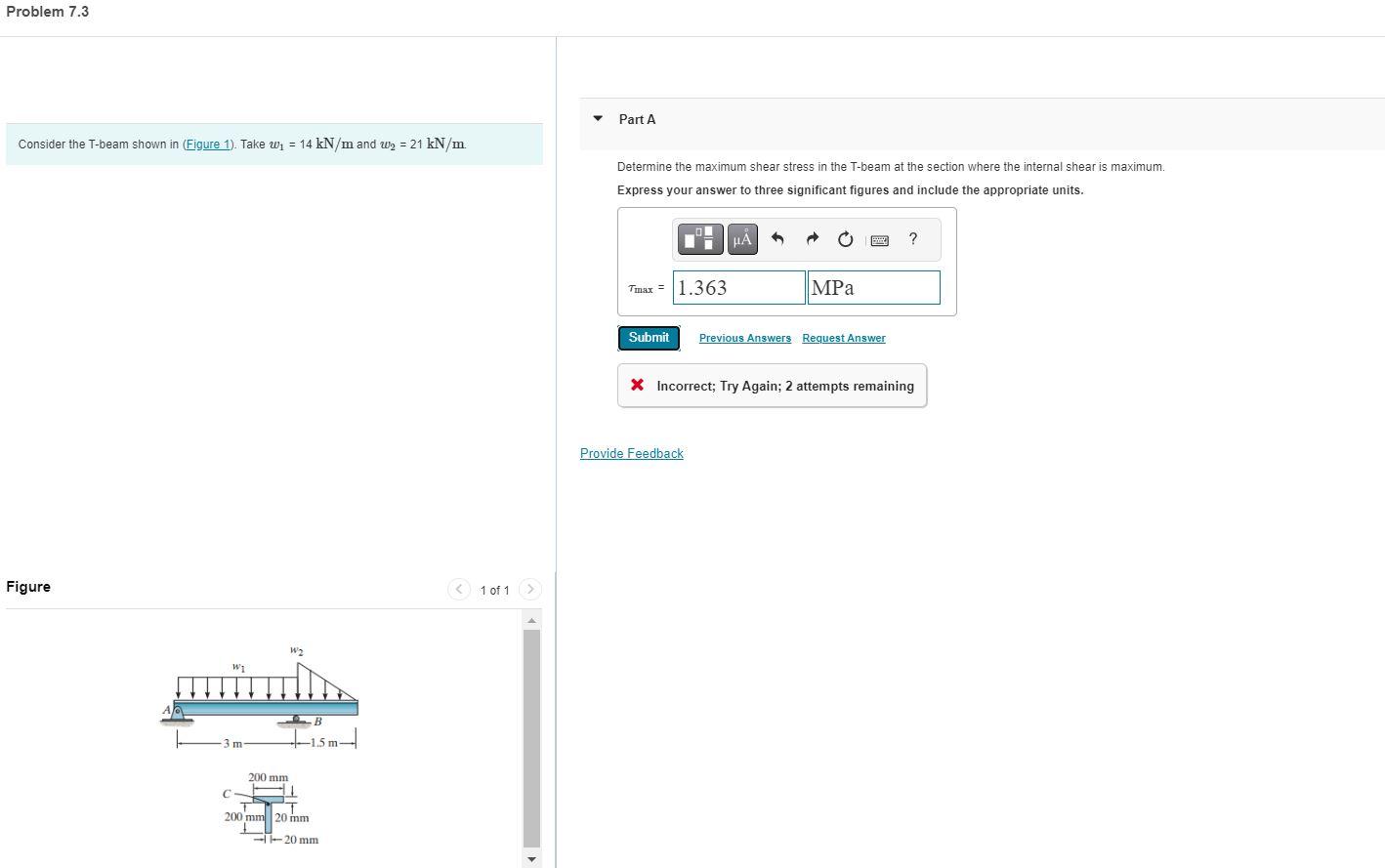Undo last change in the answer box

tap(776, 238)
